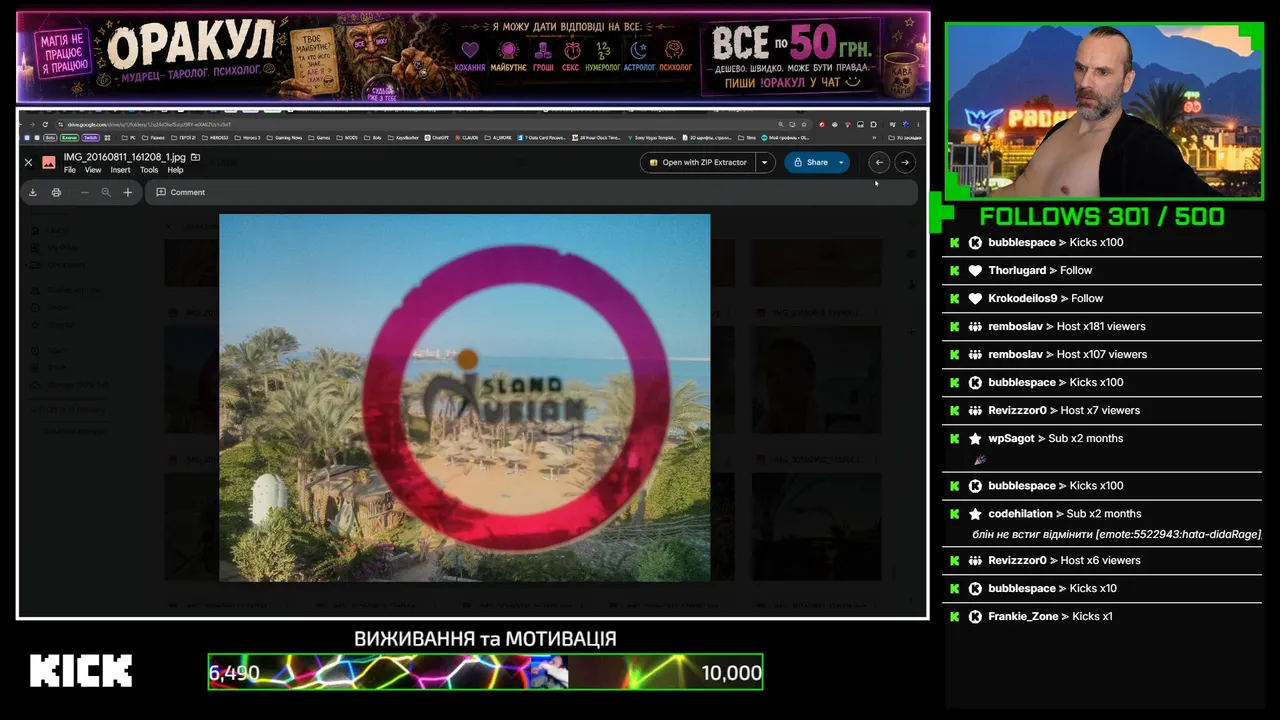Select the Krokodeilos9 Follow event row
Viewport: 1280px width, 720px height.
[x=1102, y=298]
